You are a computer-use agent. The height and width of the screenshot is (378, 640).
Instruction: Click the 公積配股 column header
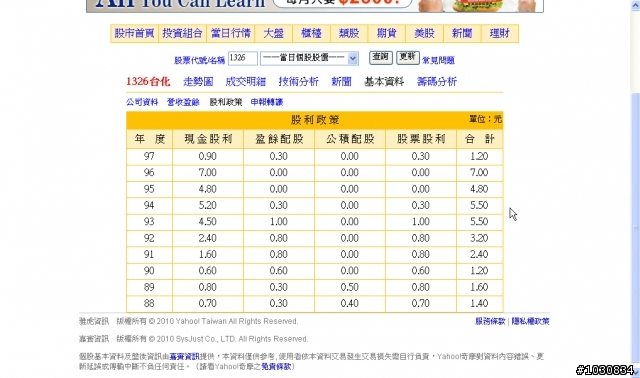(x=350, y=139)
